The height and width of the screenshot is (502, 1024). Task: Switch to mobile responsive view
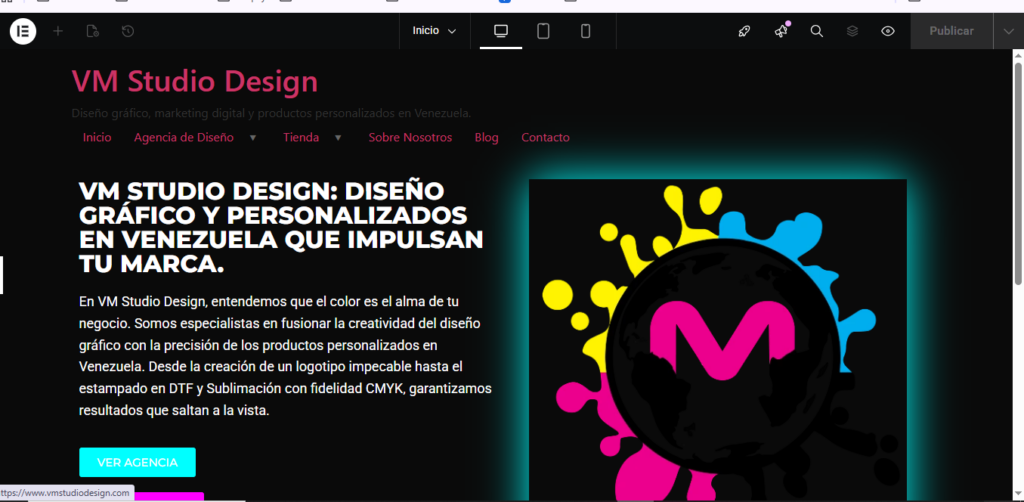click(586, 31)
